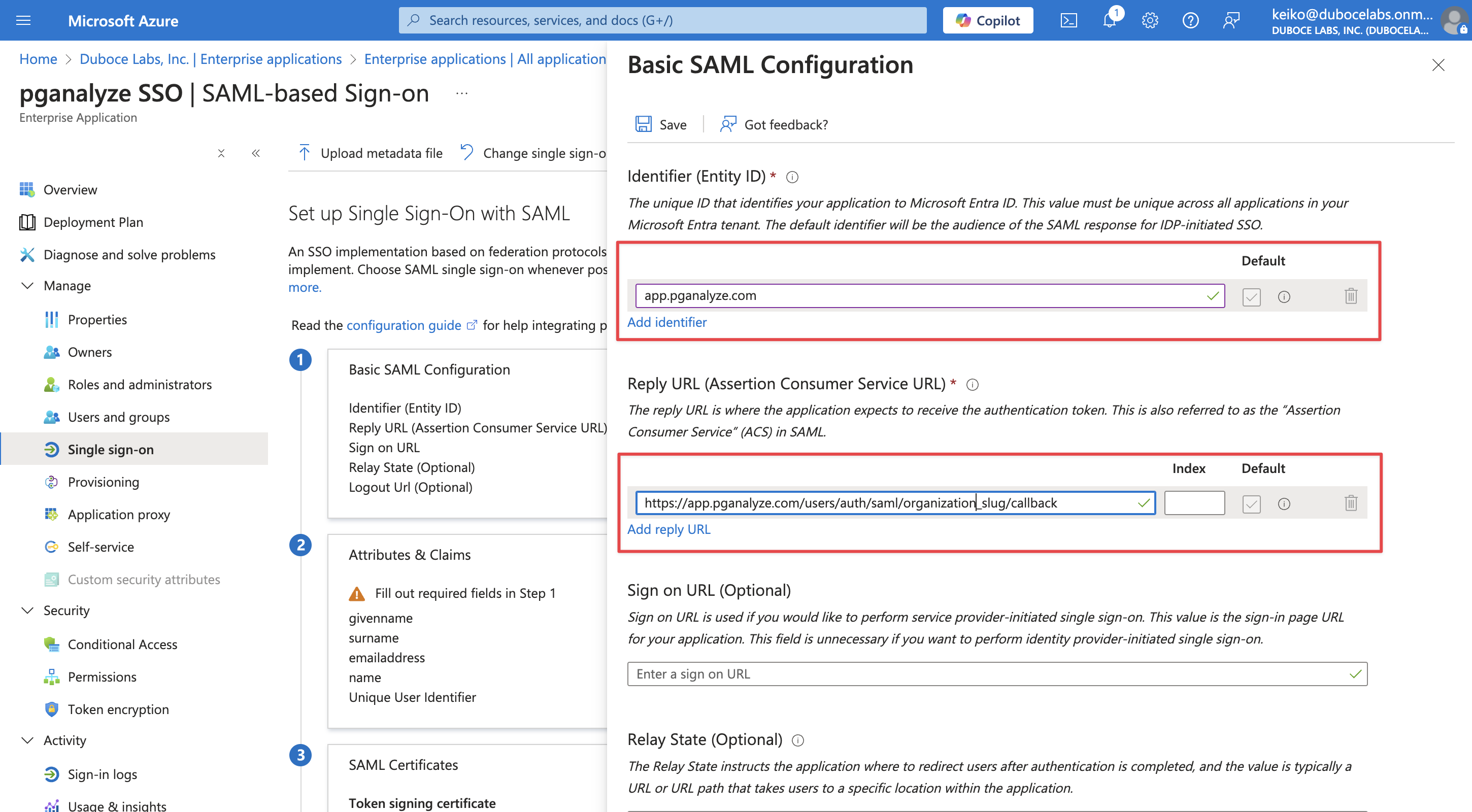
Task: Click the reply URL Index field
Action: (1194, 503)
